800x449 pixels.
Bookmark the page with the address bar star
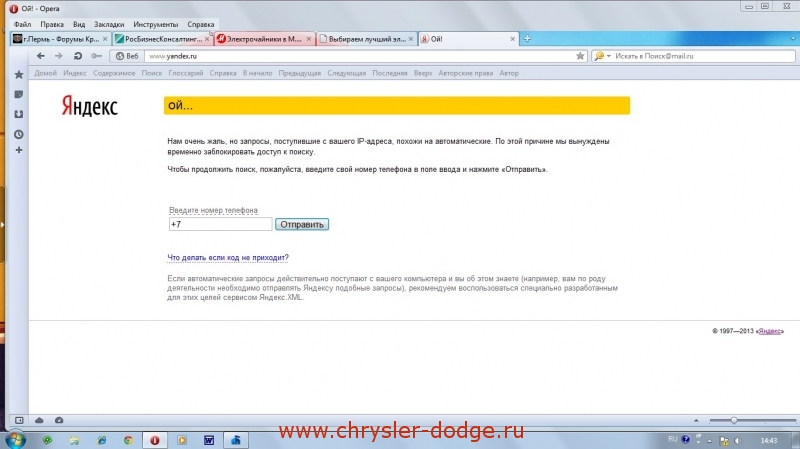(580, 56)
